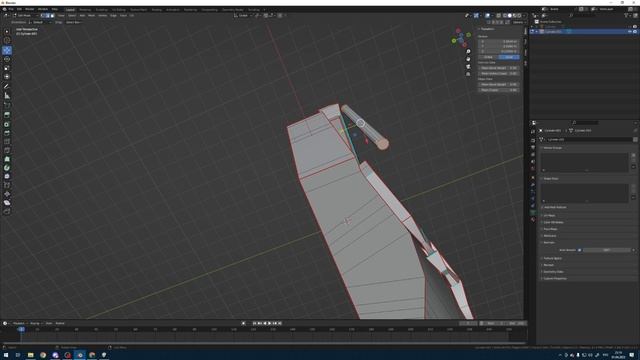
Task: Select the Rip Region tool
Action: 7,212
